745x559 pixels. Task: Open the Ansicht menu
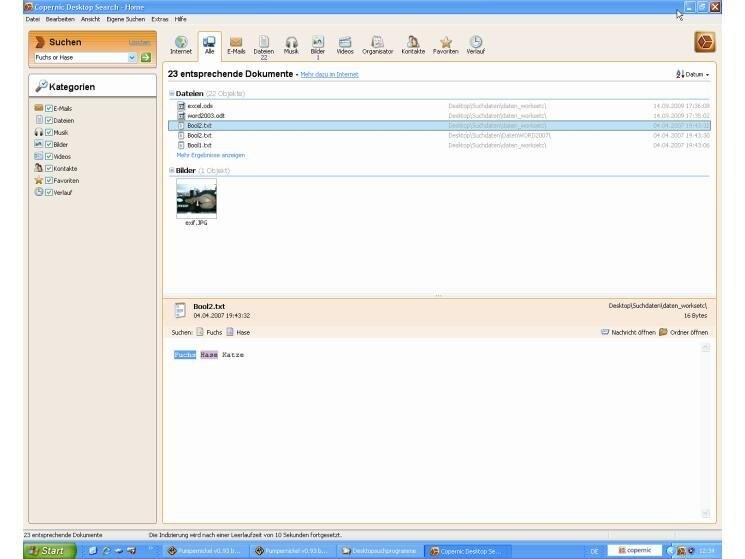point(90,19)
